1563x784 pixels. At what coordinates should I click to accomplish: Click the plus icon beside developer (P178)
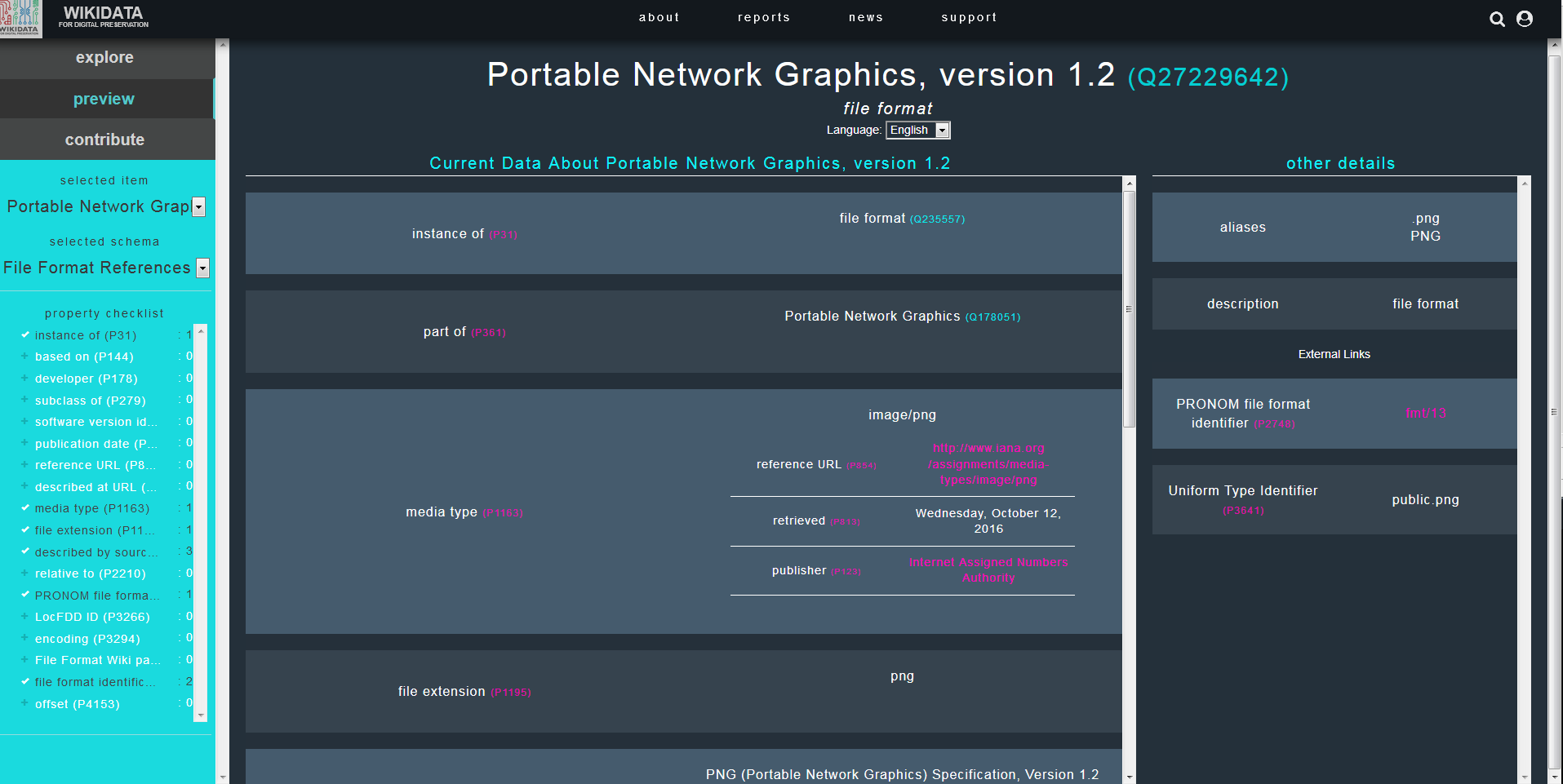24,379
